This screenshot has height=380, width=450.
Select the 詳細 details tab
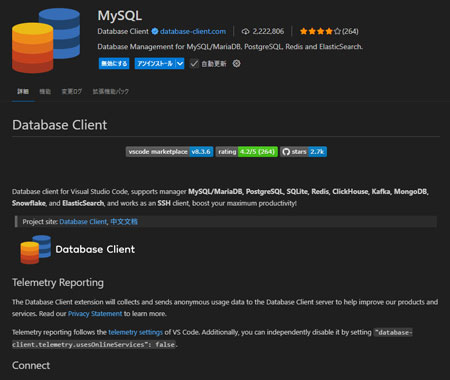click(23, 91)
